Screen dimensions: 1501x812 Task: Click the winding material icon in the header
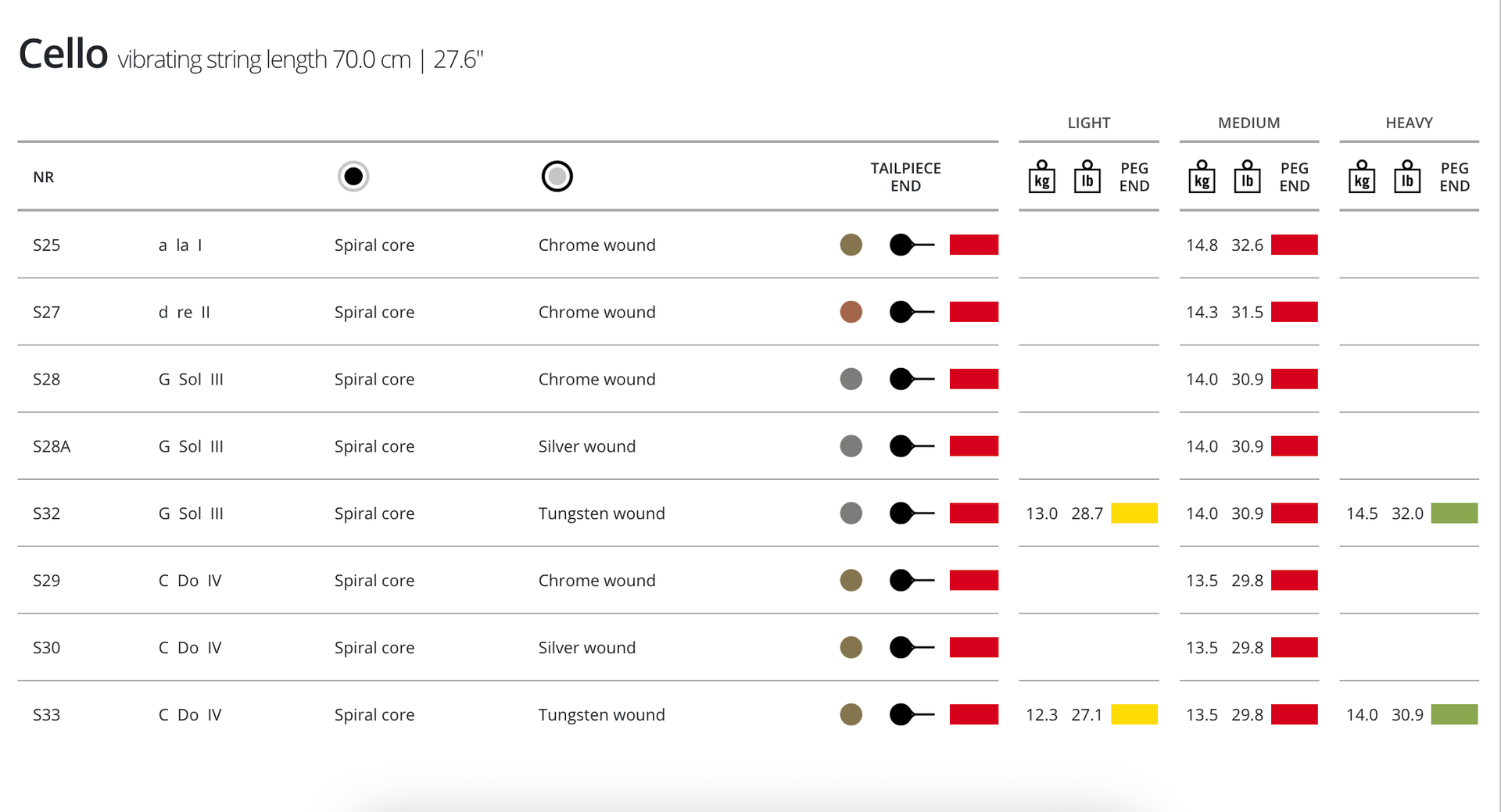tap(557, 177)
